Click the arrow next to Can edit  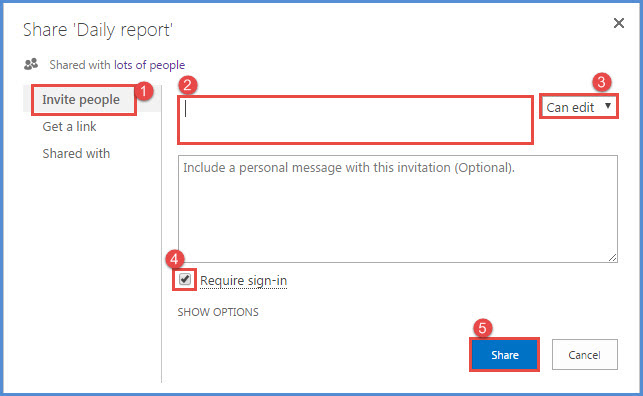tap(608, 106)
